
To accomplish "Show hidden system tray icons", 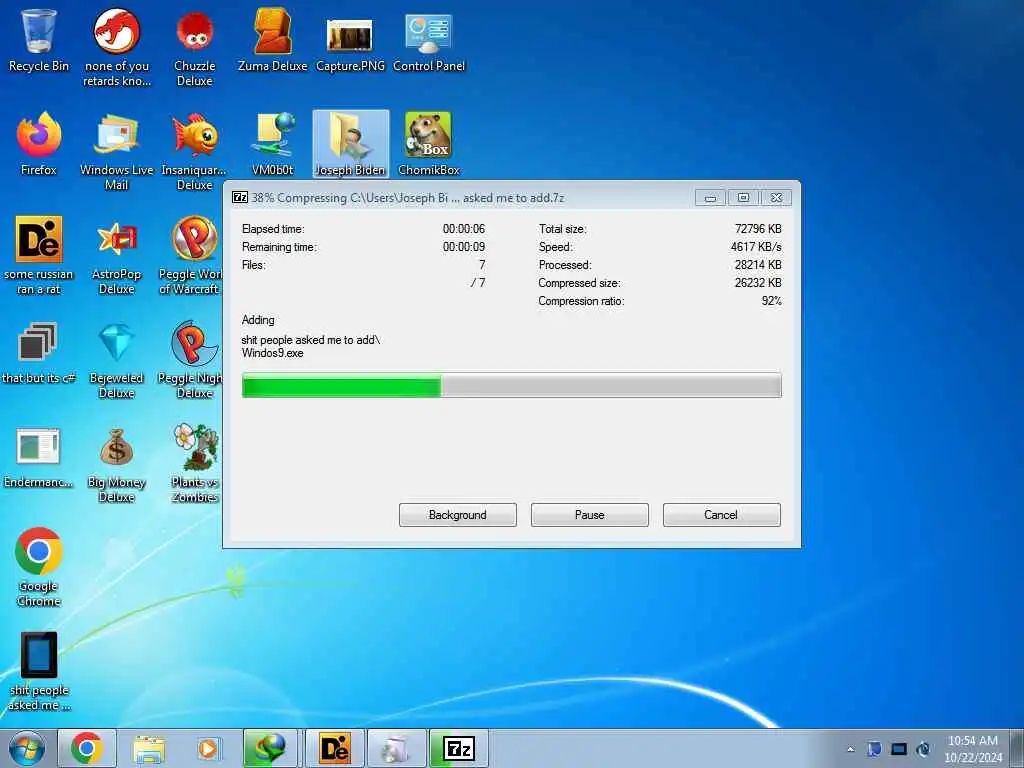I will coord(850,749).
